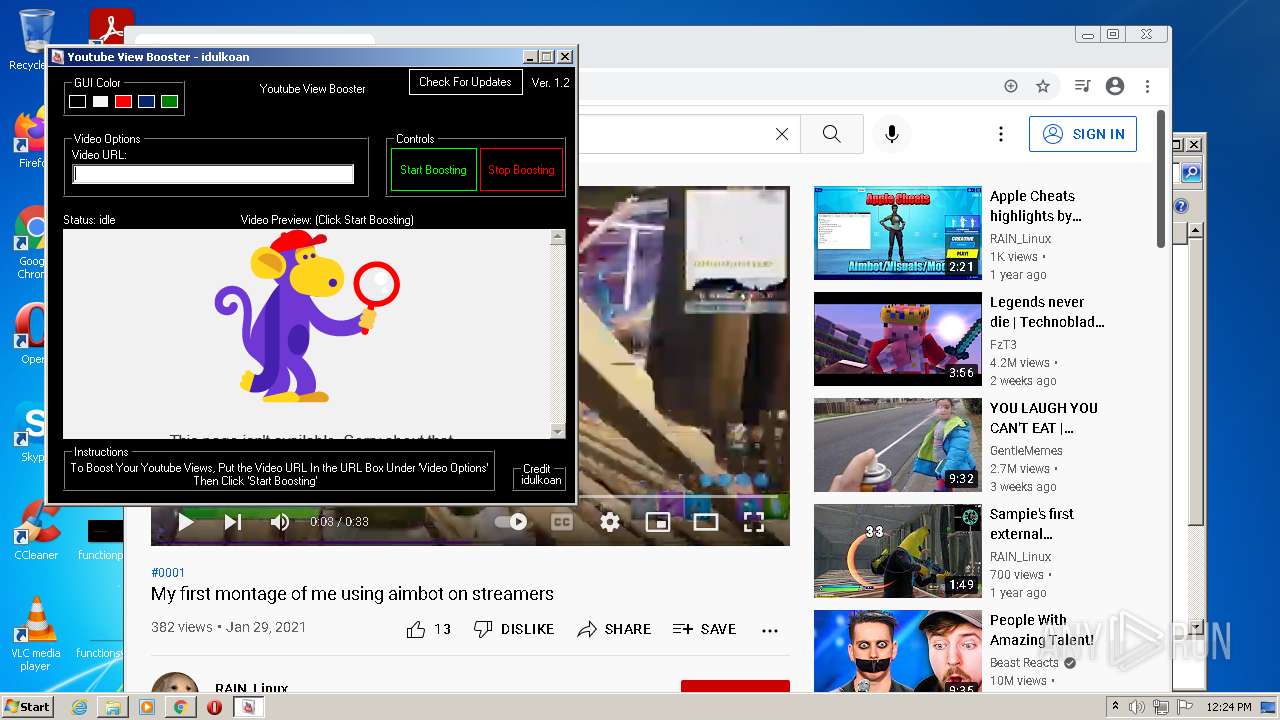Viewport: 1280px width, 720px height.
Task: Open the VLC media player desktop shortcut
Action: (36, 632)
